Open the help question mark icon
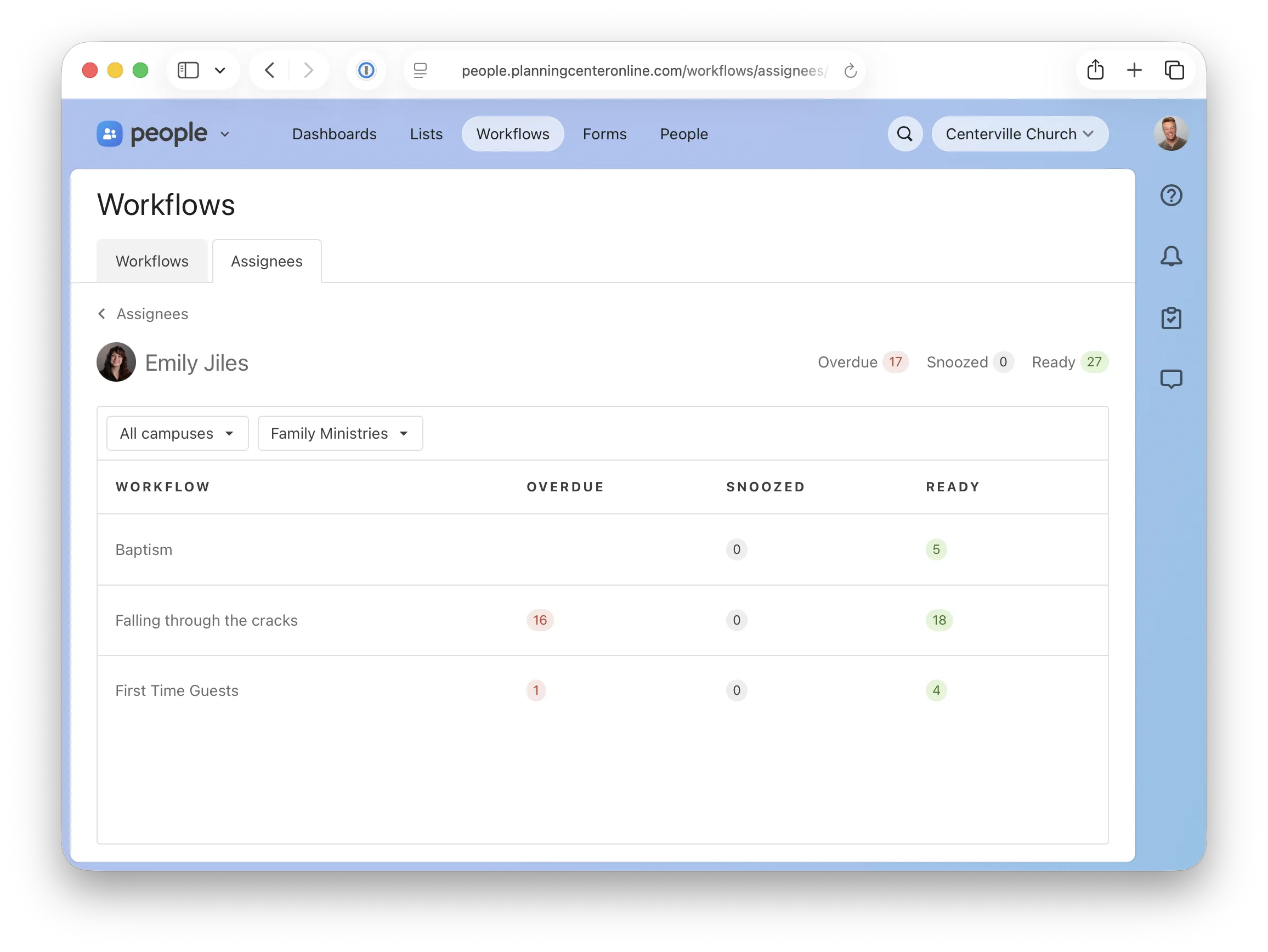 click(x=1170, y=195)
